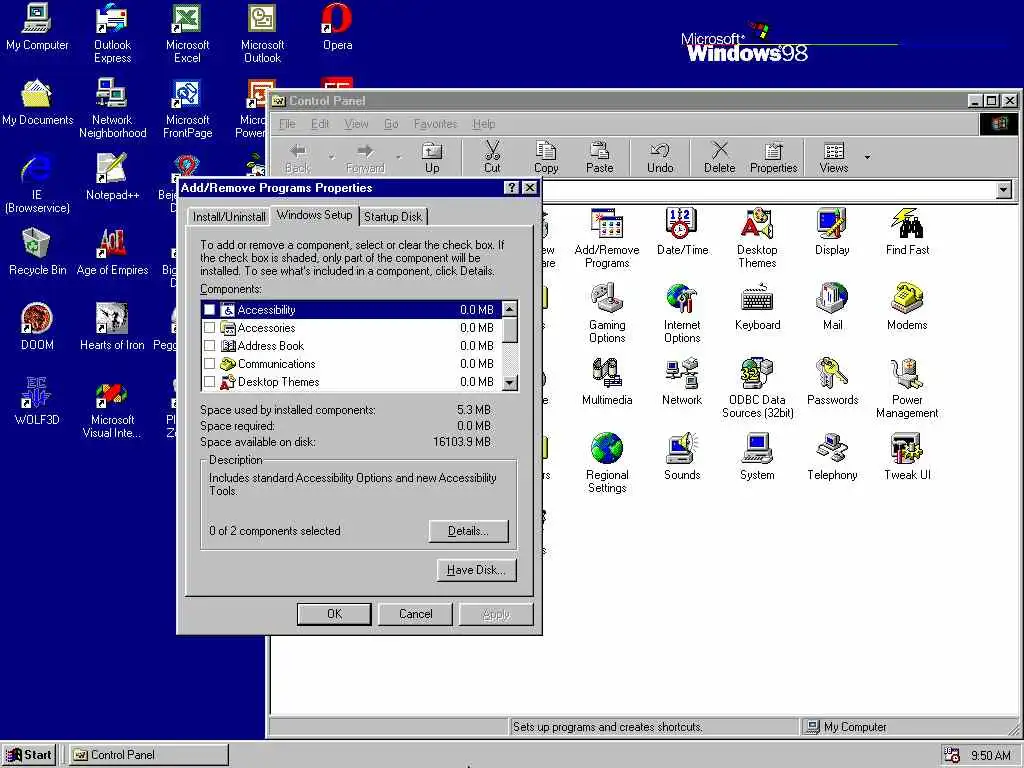Open the Display settings icon
Viewport: 1024px width, 768px height.
pos(832,231)
